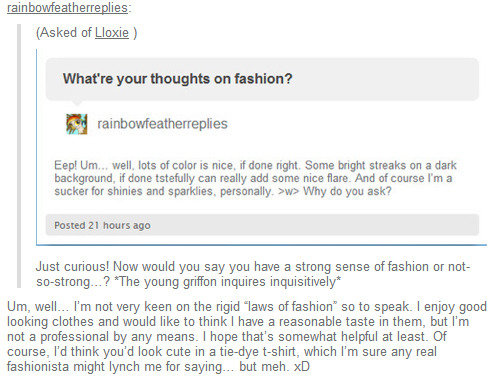Click the "Why do you ask?" sentence
The height and width of the screenshot is (376, 494).
[347, 191]
